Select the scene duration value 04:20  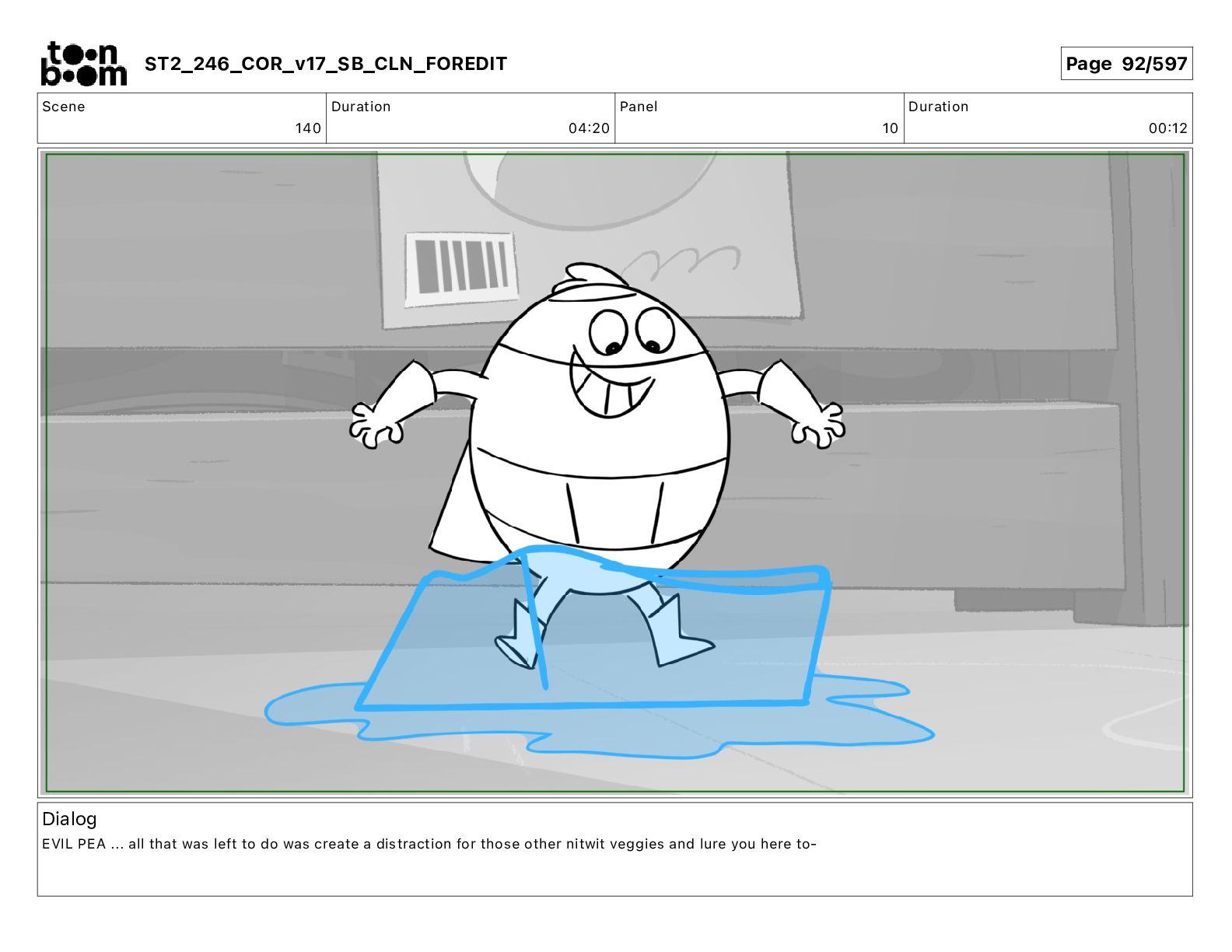coord(589,128)
